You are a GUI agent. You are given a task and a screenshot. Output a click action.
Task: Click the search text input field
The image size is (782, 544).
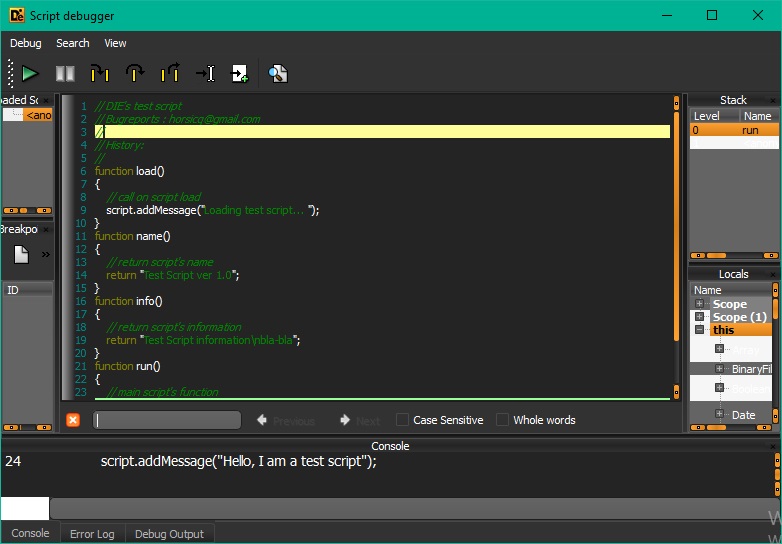point(167,420)
